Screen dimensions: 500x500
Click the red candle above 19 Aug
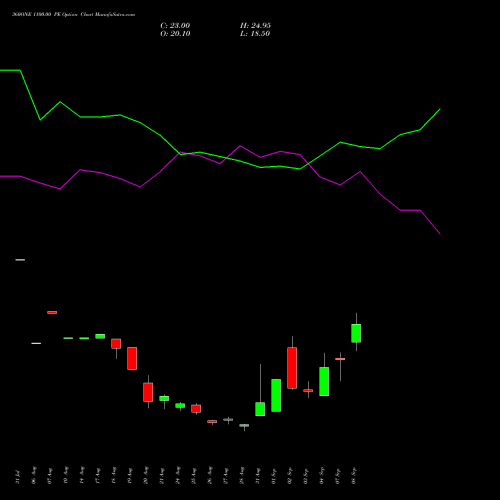tap(132, 358)
